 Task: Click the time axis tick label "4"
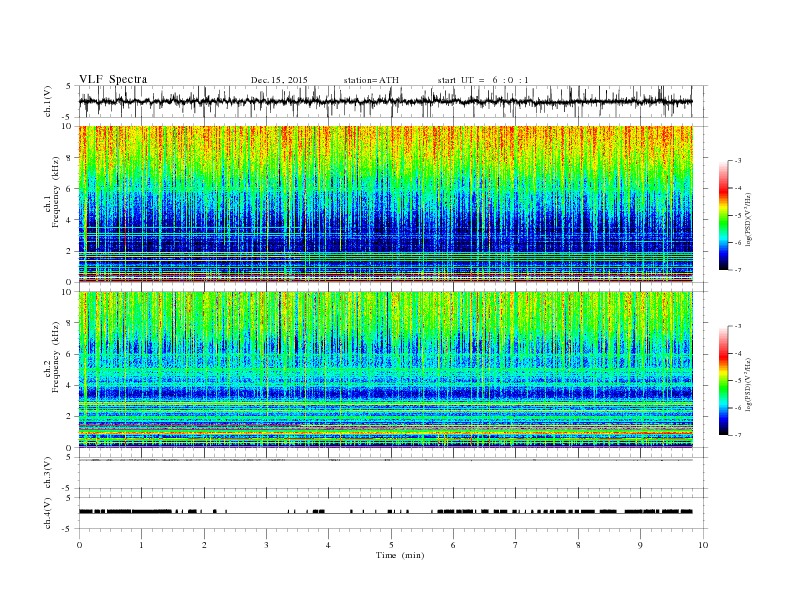coord(328,545)
